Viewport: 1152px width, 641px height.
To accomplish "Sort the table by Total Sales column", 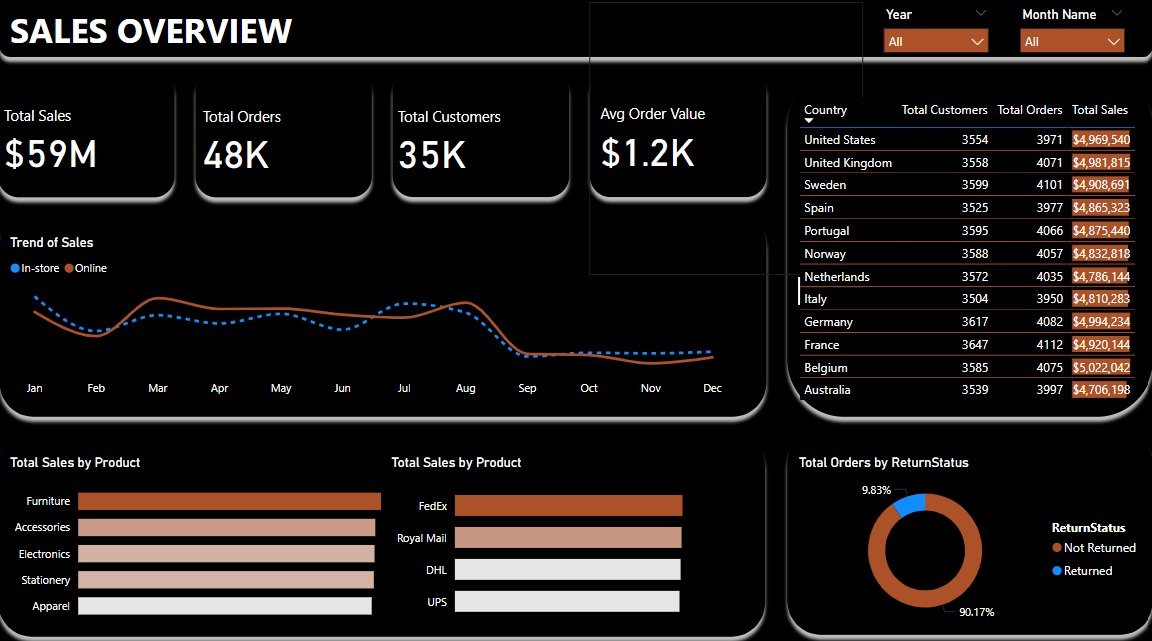I will point(1101,110).
